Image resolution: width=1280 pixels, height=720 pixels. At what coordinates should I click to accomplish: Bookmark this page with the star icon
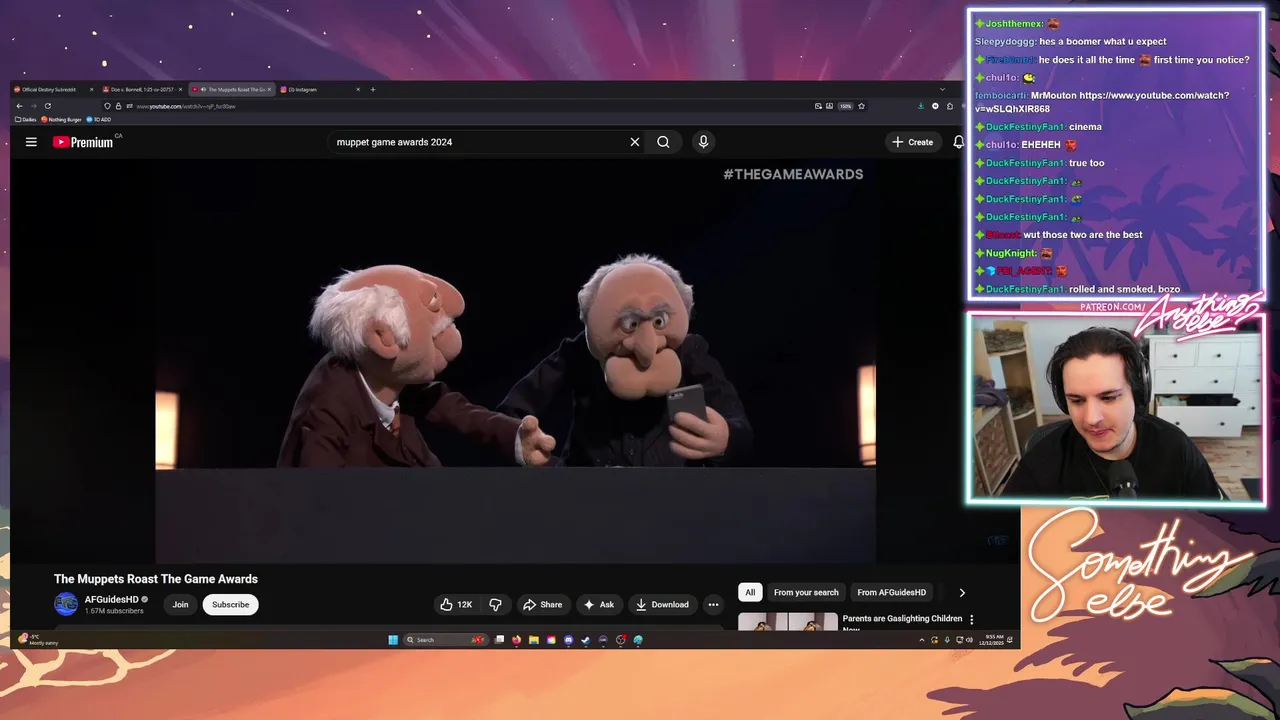coord(861,106)
